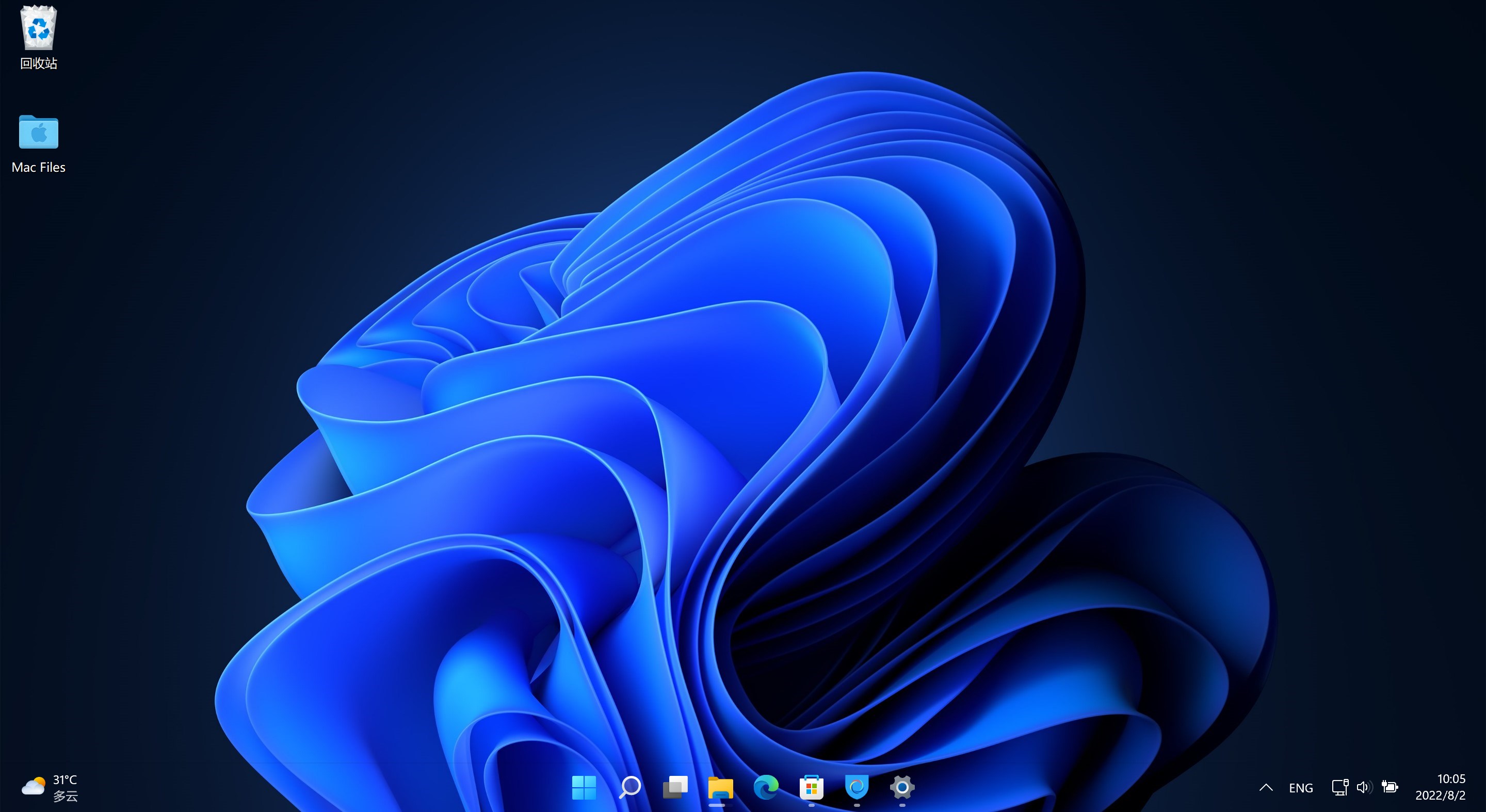Click the battery status icon
Image resolution: width=1486 pixels, height=812 pixels.
[1390, 787]
